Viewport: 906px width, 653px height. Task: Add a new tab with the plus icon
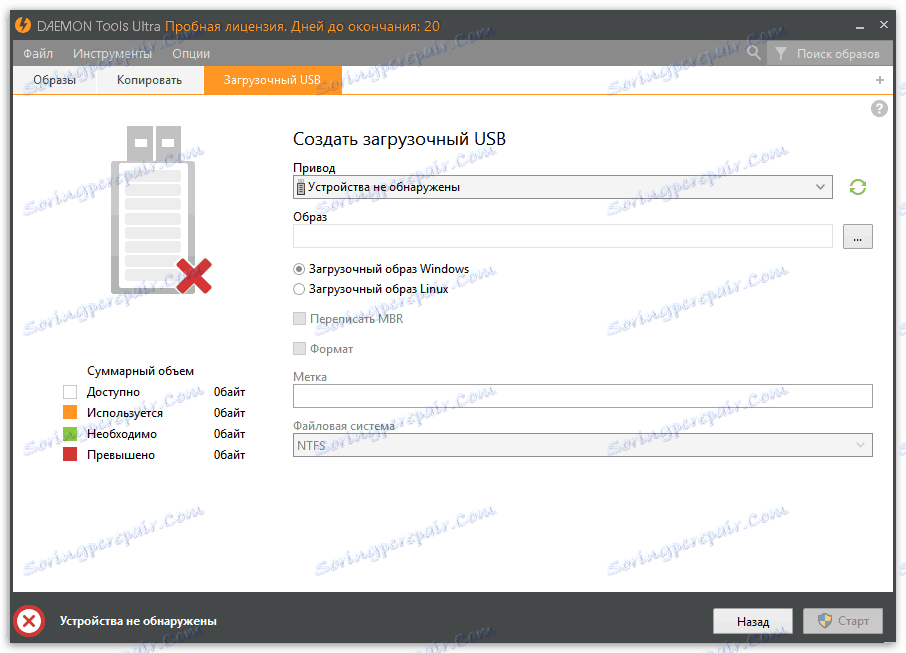pyautogui.click(x=879, y=80)
